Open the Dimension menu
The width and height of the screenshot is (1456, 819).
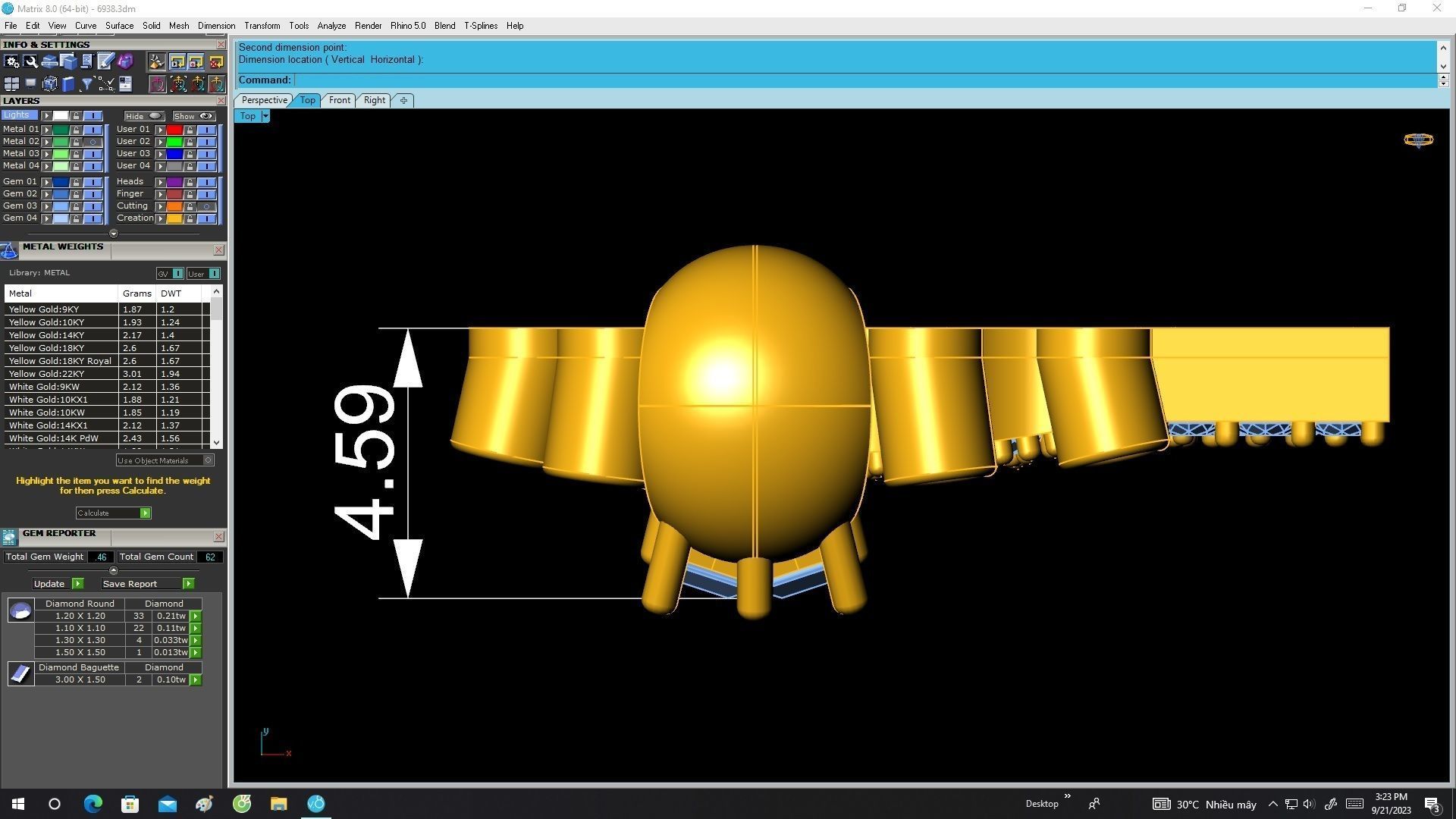point(216,26)
